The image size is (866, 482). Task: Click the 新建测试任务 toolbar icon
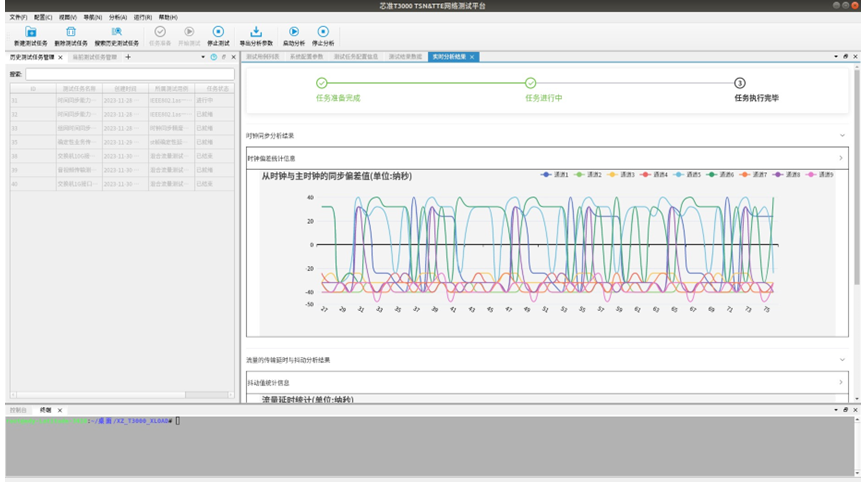click(x=30, y=32)
